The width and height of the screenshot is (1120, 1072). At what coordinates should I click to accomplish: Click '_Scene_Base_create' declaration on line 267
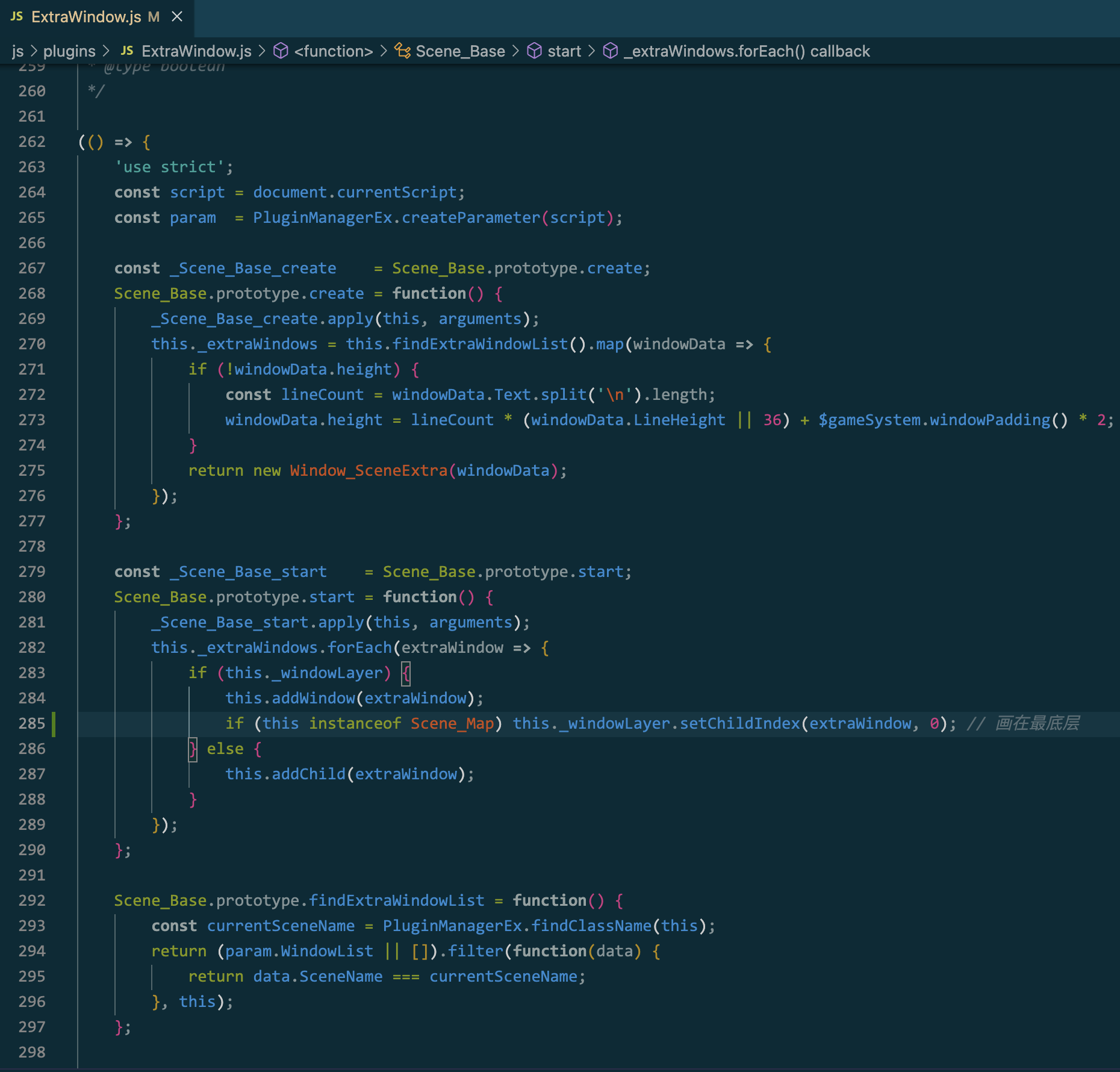pyautogui.click(x=253, y=268)
